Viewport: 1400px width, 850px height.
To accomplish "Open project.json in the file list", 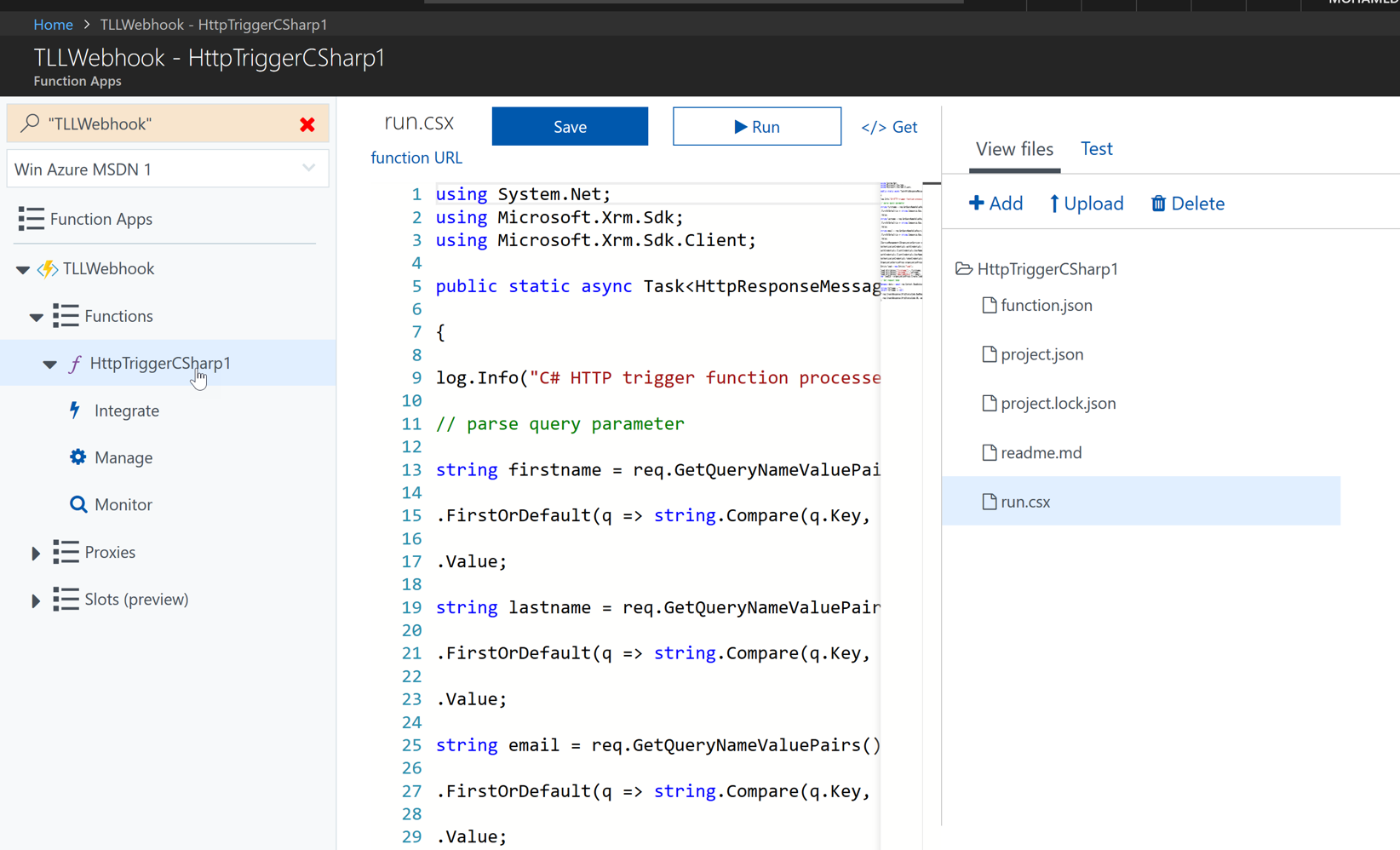I will (1042, 354).
